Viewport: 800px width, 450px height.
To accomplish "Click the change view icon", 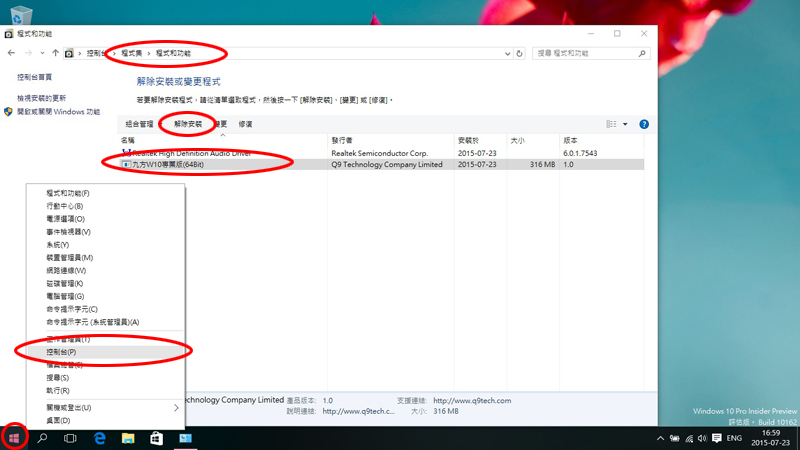I will coord(611,124).
